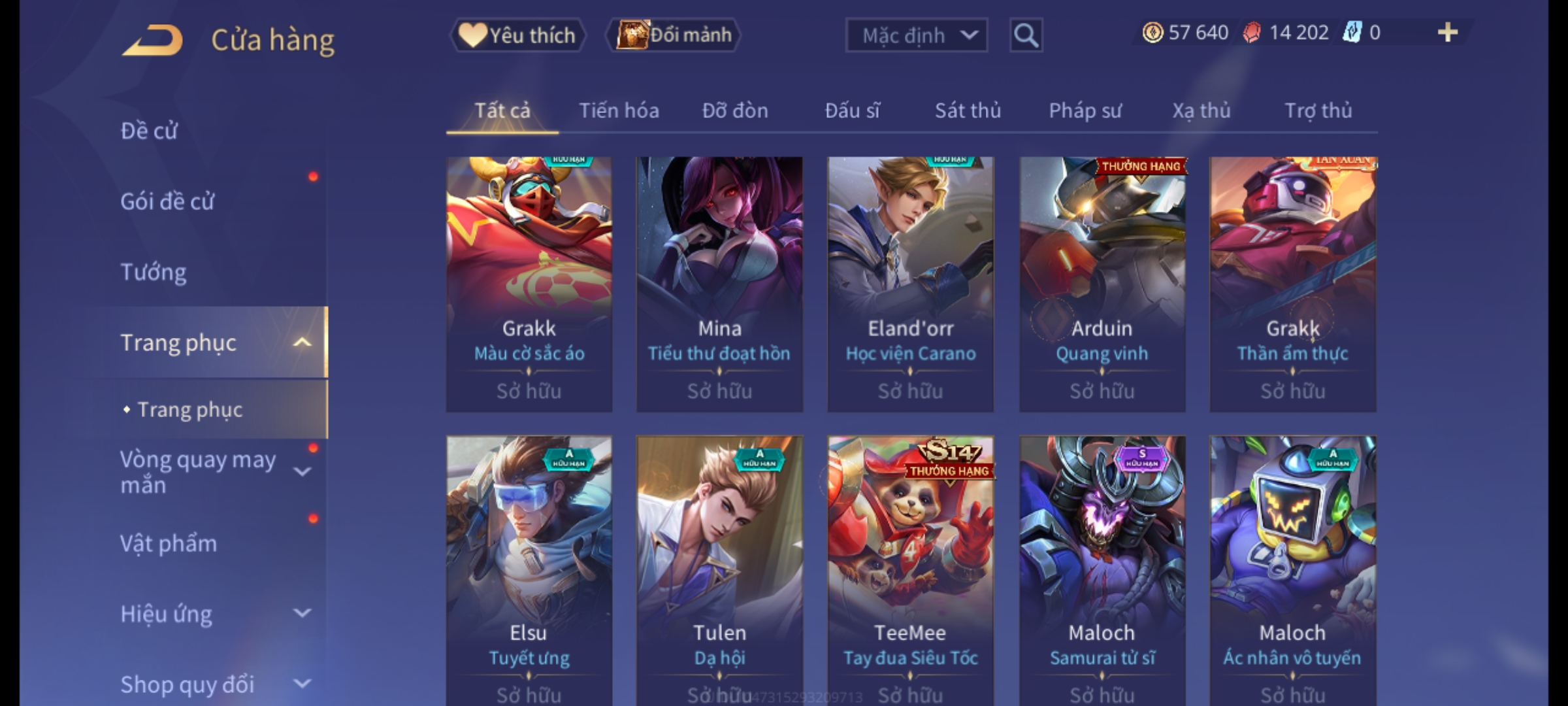Tap the plus icon to add currency
This screenshot has width=1568, height=706.
click(x=1448, y=33)
